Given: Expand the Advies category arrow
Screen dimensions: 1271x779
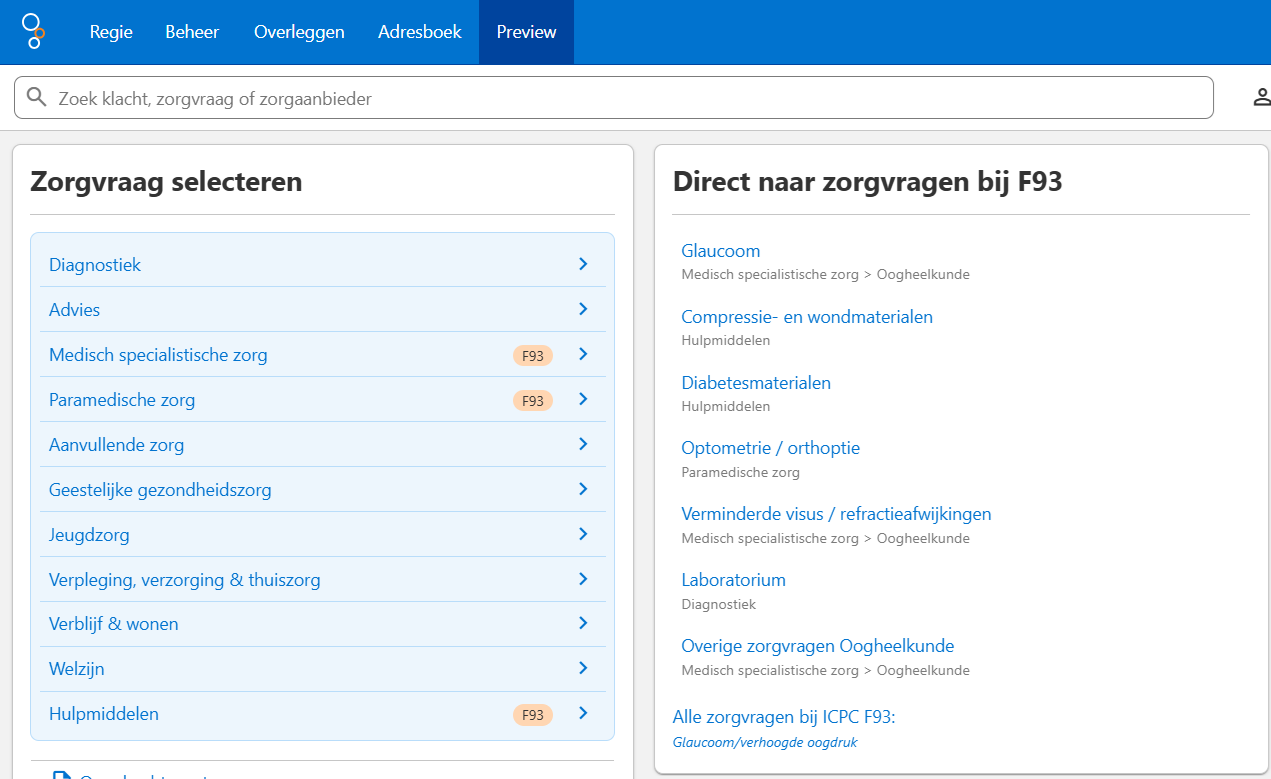Looking at the screenshot, I should pyautogui.click(x=583, y=309).
